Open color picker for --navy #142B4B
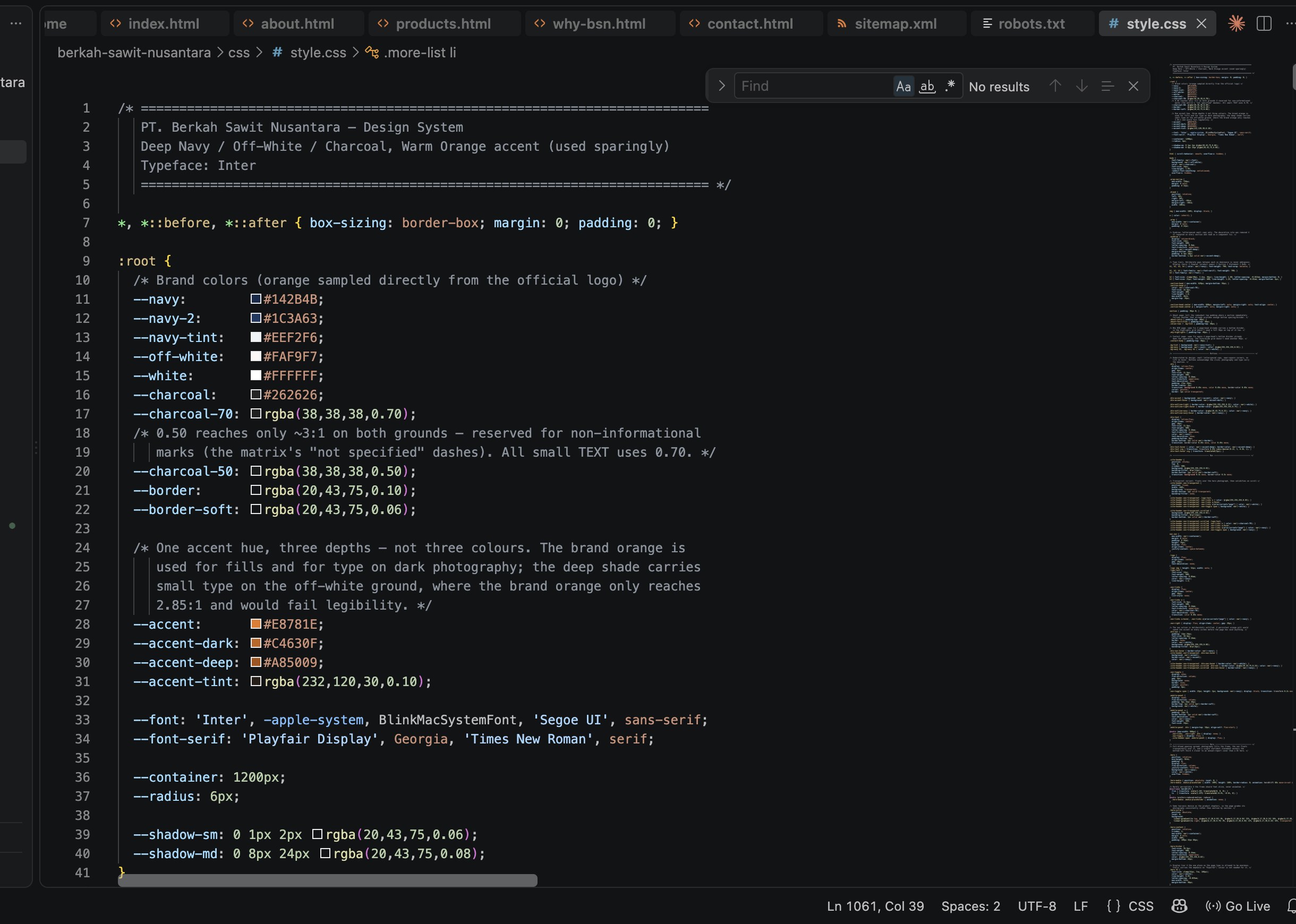1296x924 pixels. [x=256, y=298]
